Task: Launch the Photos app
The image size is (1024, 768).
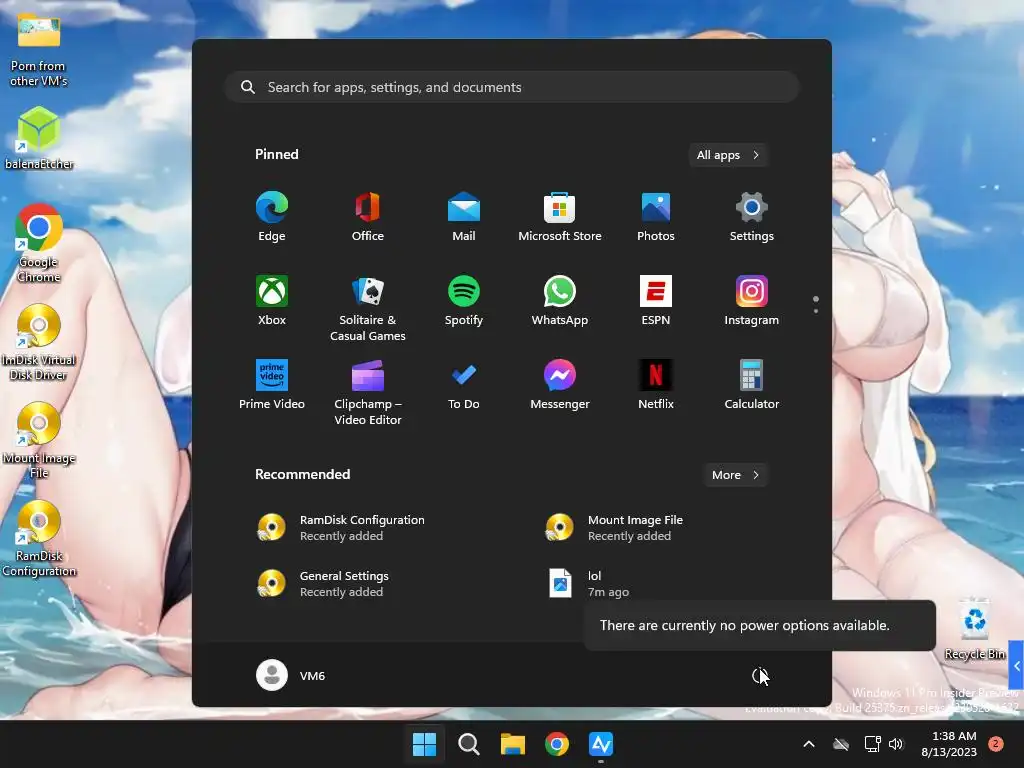Action: coord(656,217)
